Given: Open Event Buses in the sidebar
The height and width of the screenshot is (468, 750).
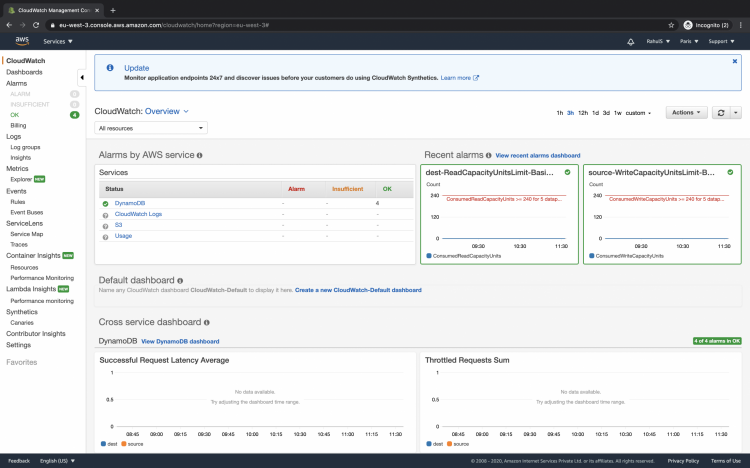Looking at the screenshot, I should (27, 212).
